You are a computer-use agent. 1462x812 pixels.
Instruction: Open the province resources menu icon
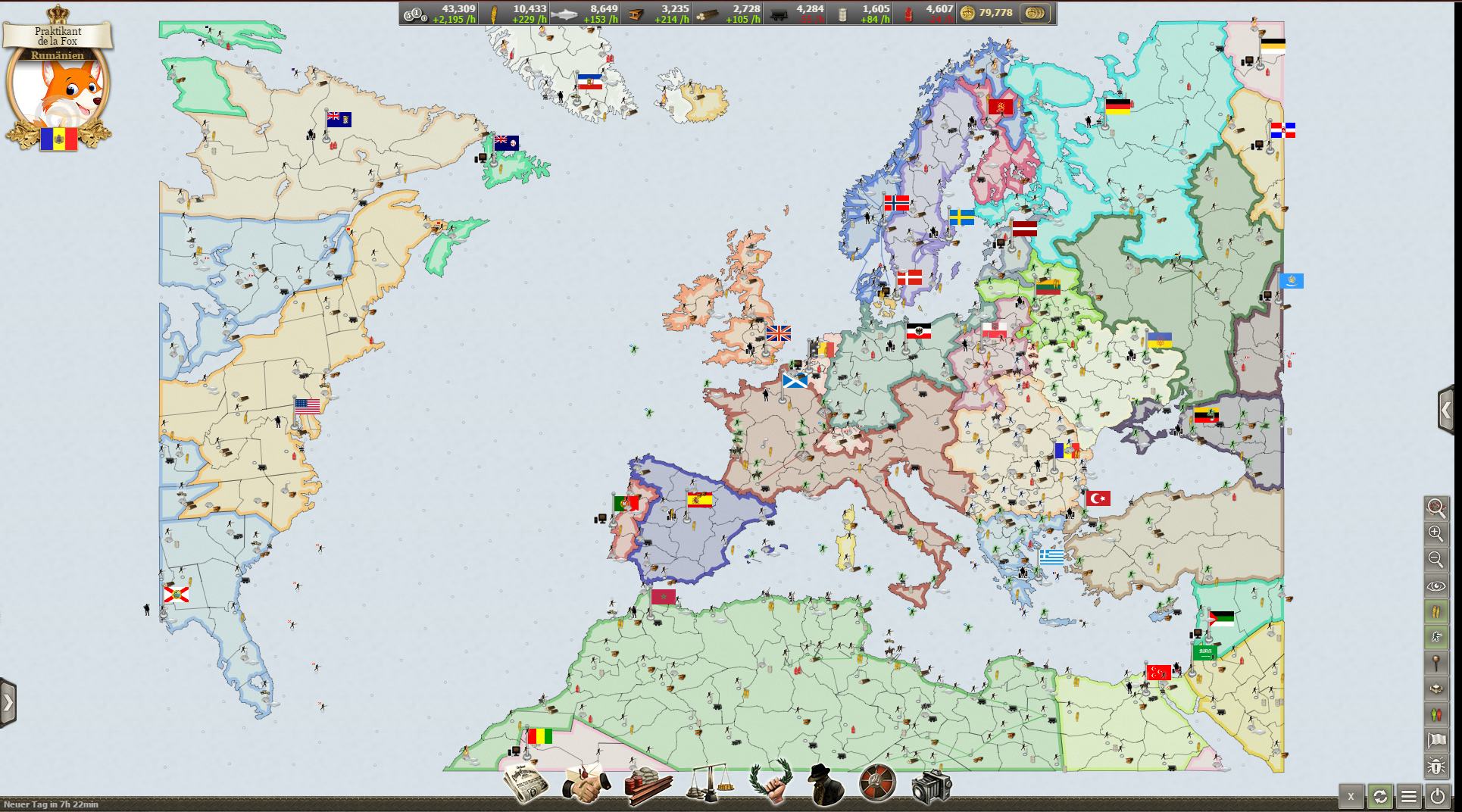pos(648,785)
